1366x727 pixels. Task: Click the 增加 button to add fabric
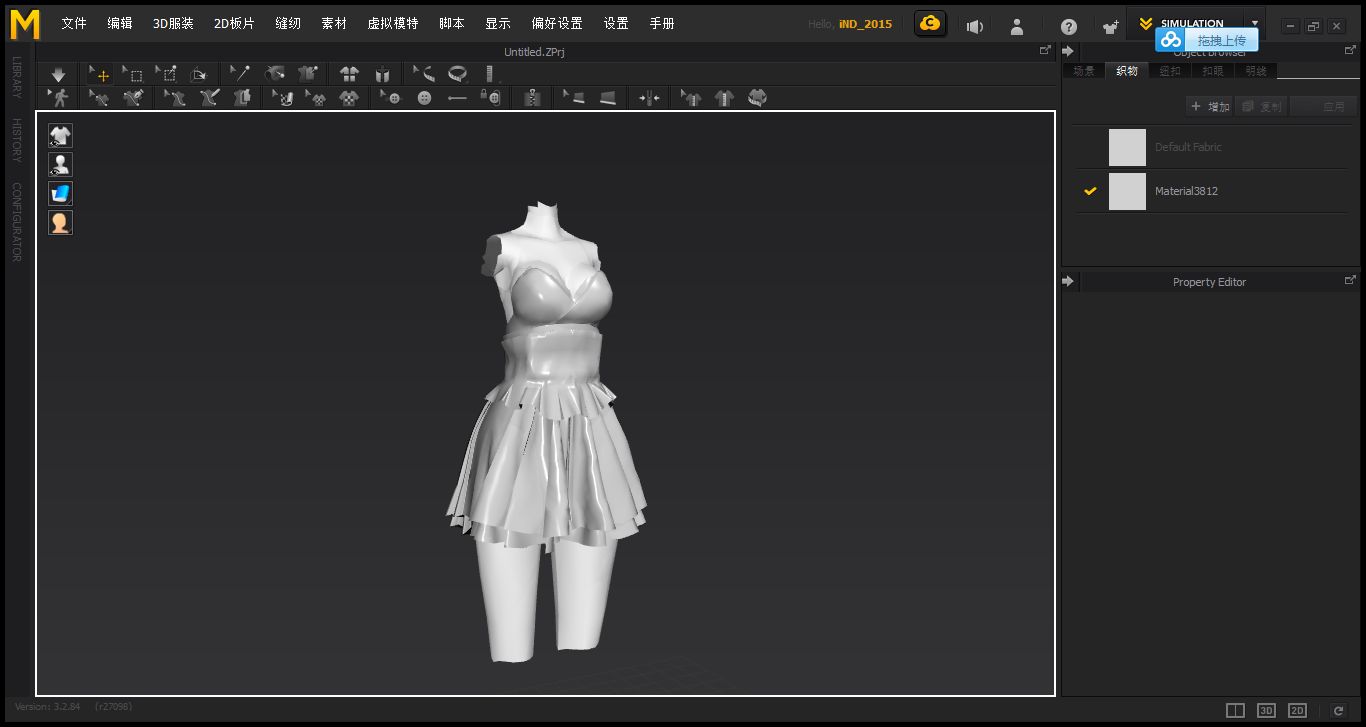[1210, 106]
